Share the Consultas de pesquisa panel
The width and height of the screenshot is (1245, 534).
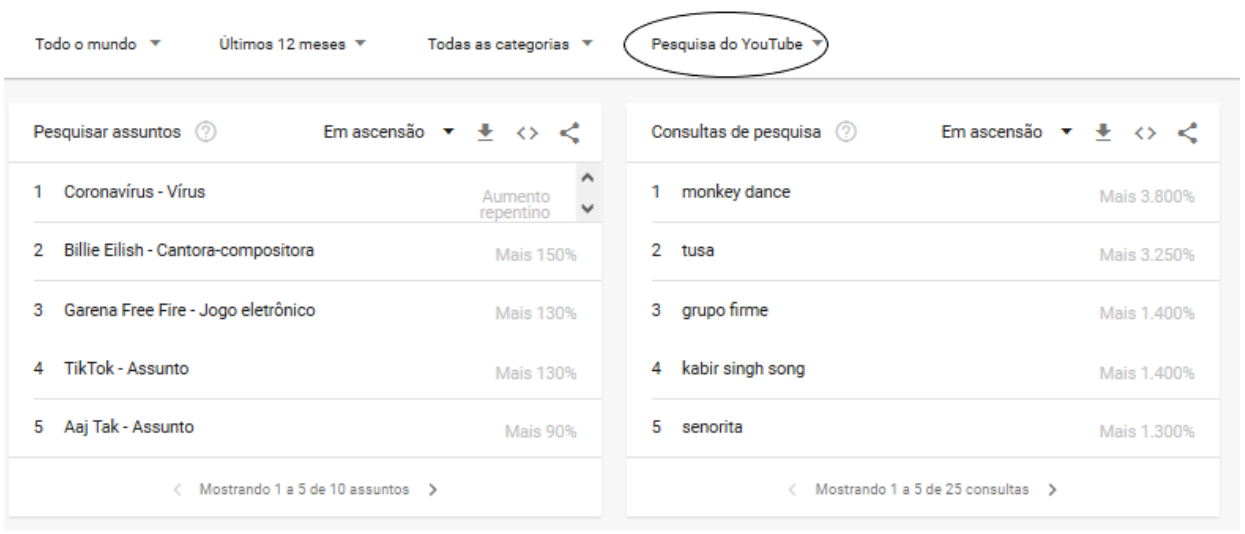point(1187,133)
